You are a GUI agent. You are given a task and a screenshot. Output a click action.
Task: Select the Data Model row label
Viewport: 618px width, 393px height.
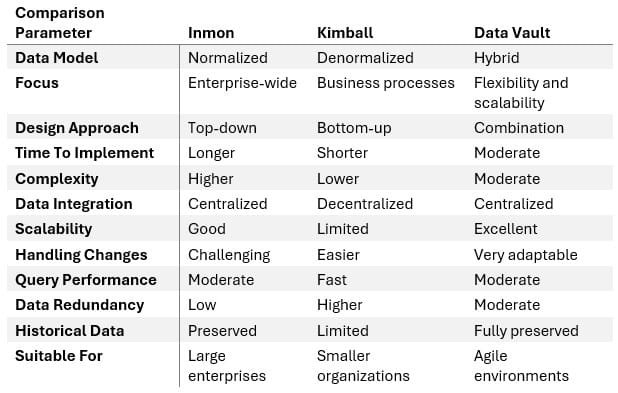[x=57, y=58]
